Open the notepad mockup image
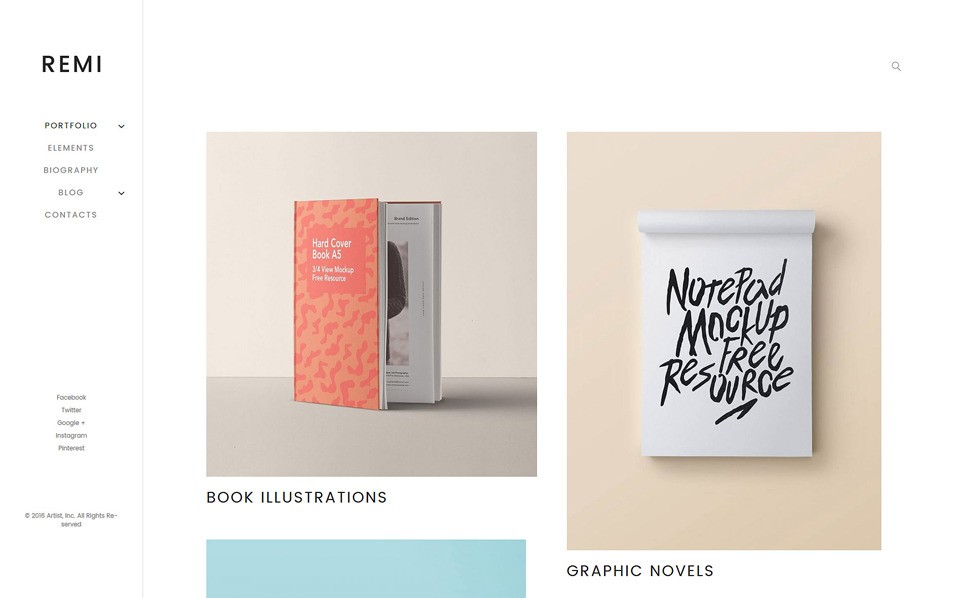 [x=724, y=341]
